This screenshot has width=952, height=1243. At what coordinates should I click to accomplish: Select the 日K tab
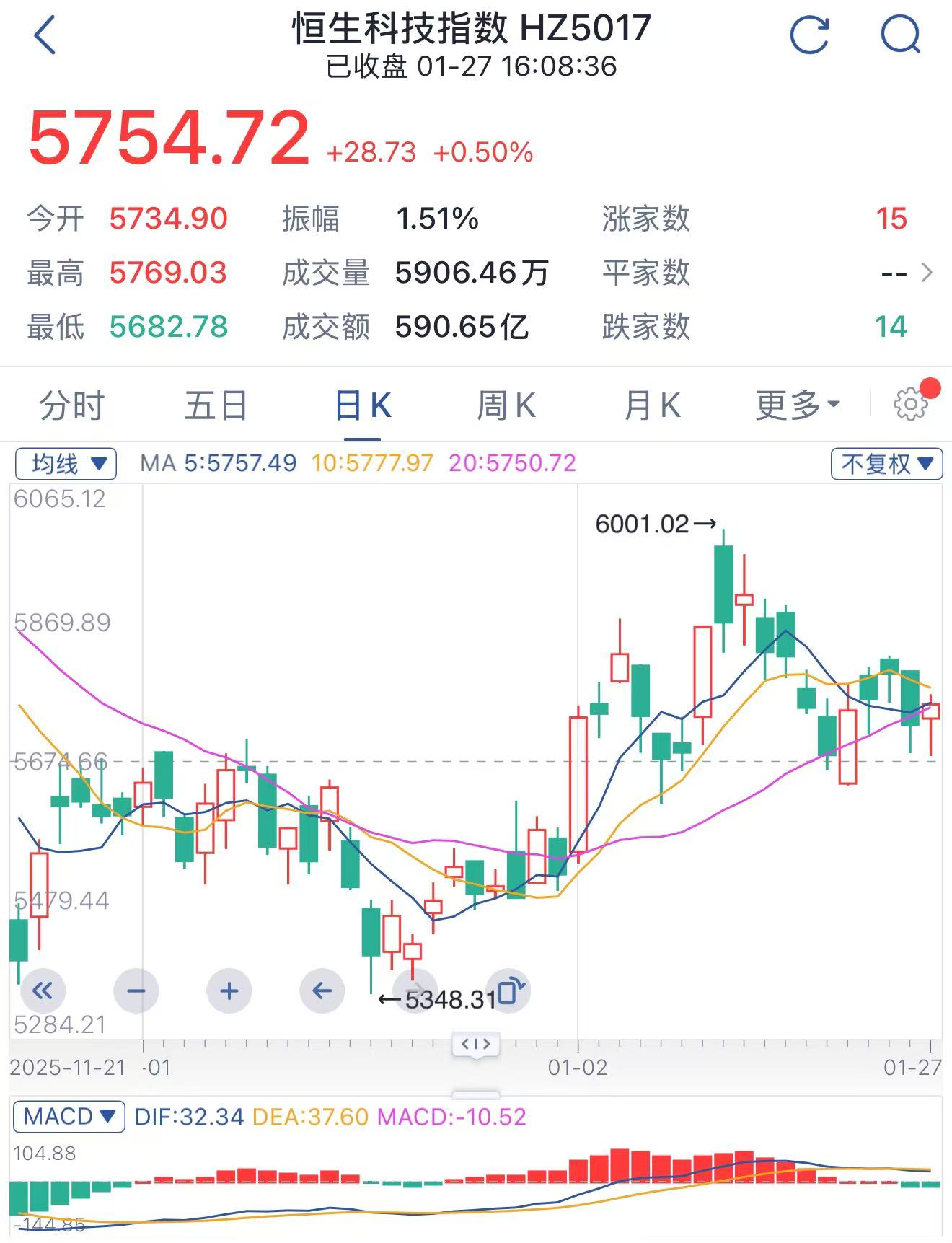point(363,405)
